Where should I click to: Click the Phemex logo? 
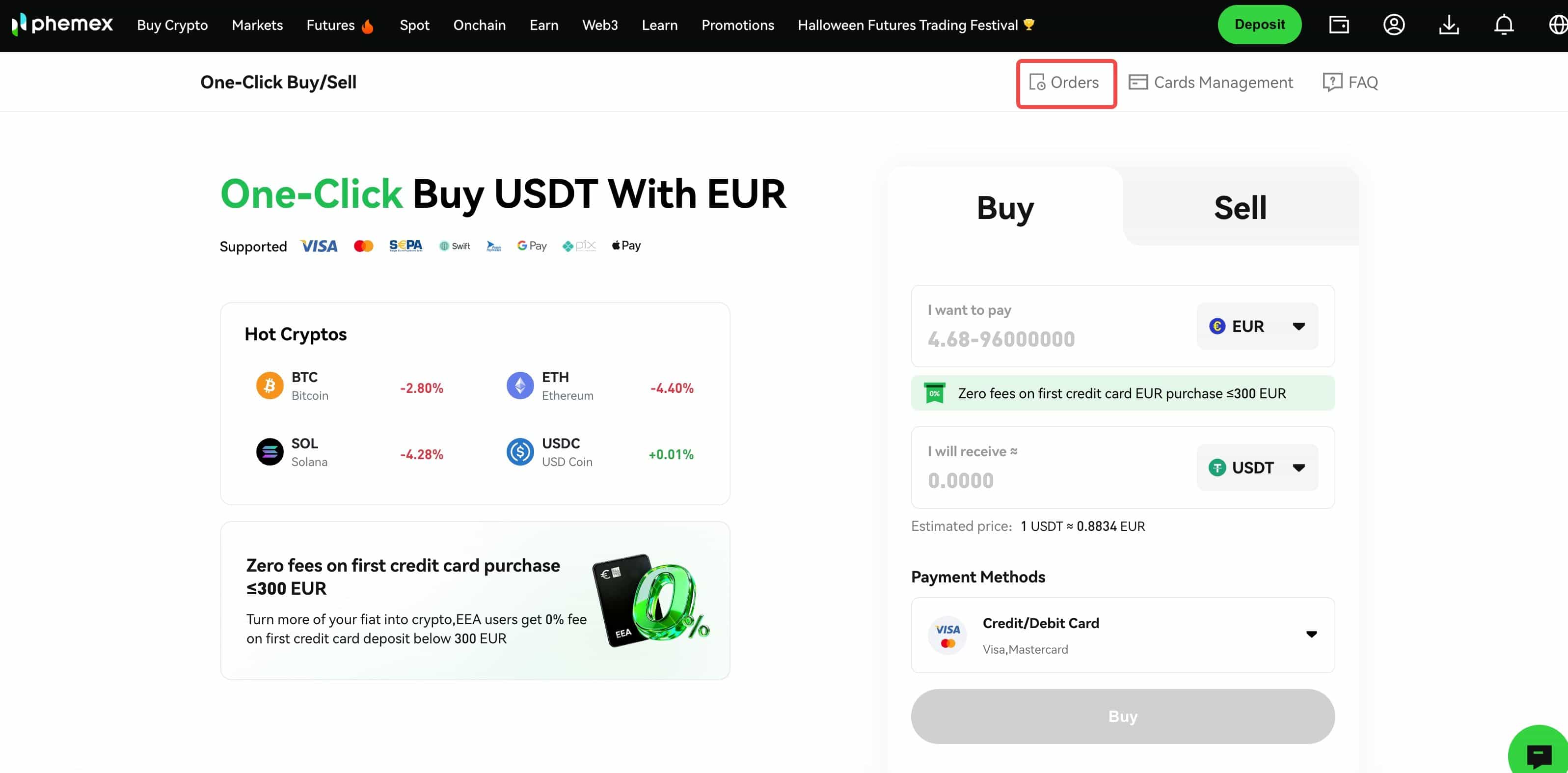tap(63, 25)
